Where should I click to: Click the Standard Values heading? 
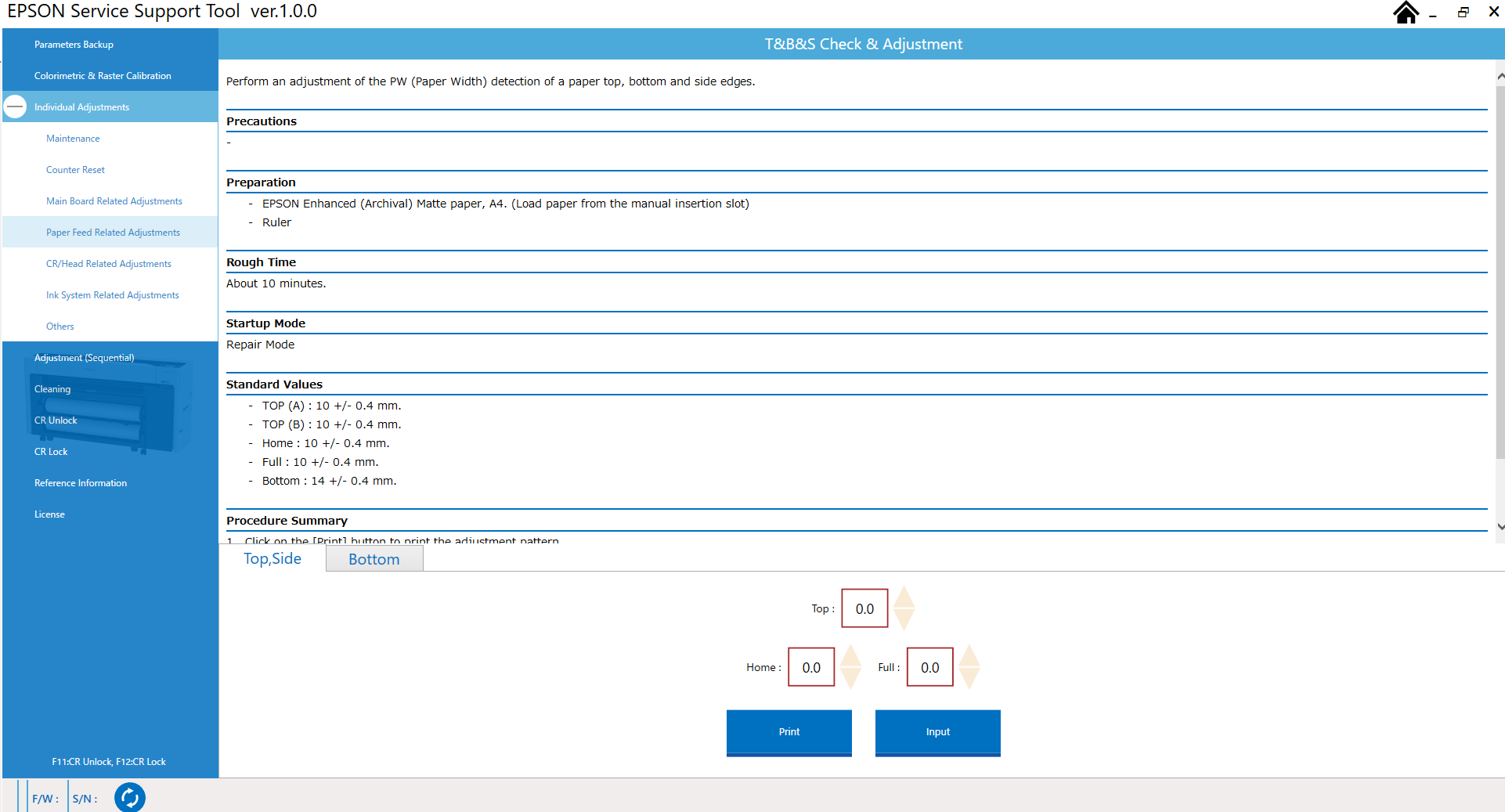pyautogui.click(x=274, y=384)
